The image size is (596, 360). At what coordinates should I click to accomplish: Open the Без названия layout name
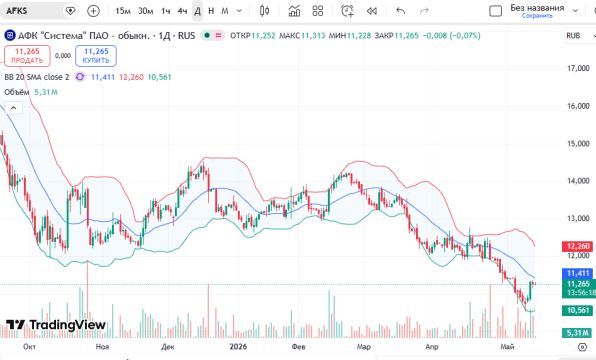537,8
